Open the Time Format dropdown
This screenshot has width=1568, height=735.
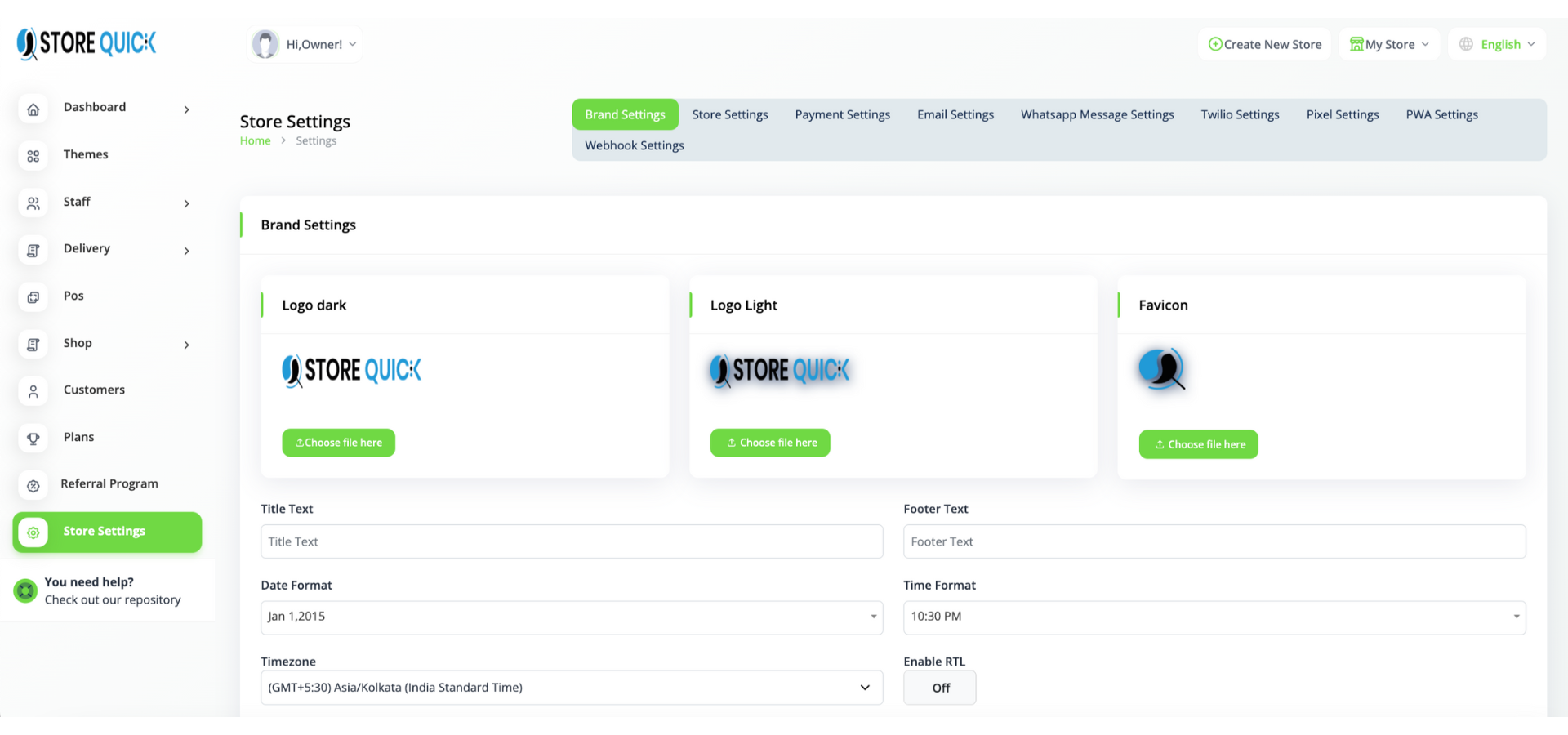(1214, 617)
